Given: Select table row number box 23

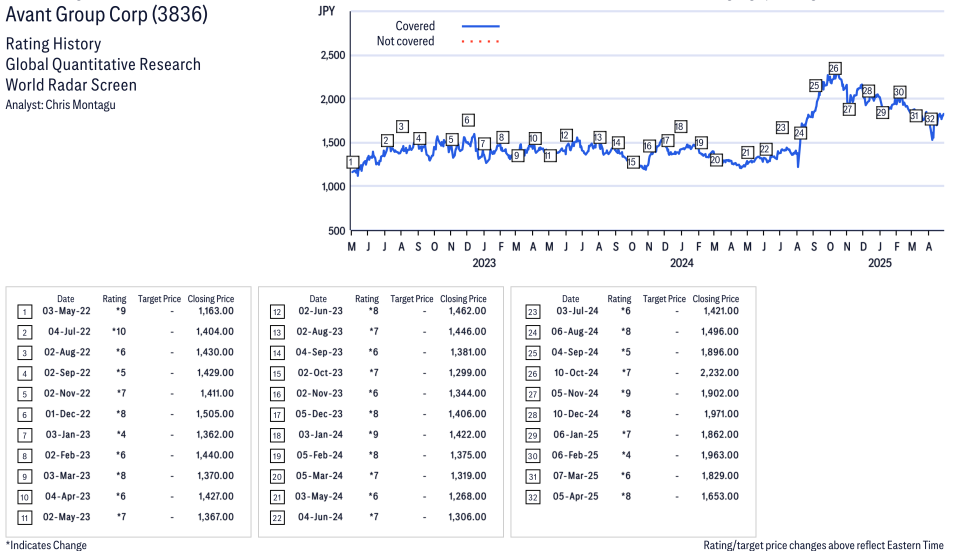Looking at the screenshot, I should (533, 312).
